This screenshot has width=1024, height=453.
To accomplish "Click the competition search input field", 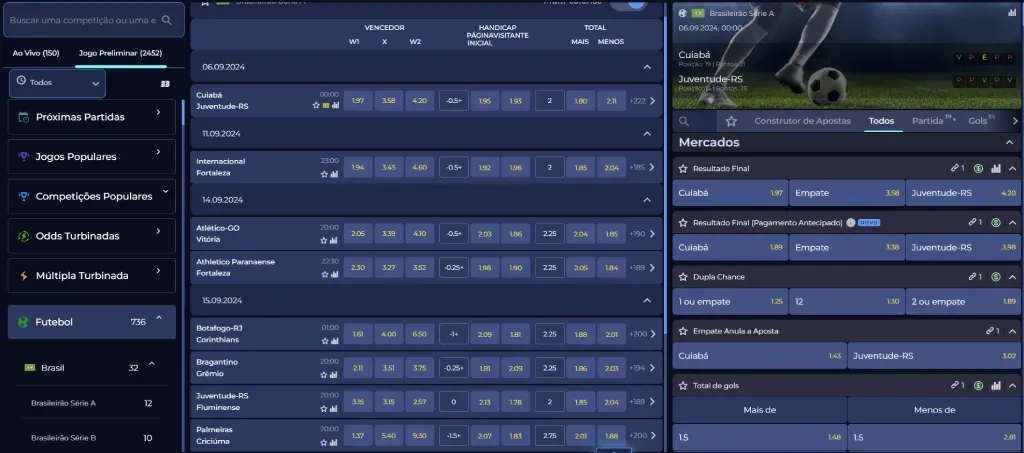I will click(x=80, y=19).
